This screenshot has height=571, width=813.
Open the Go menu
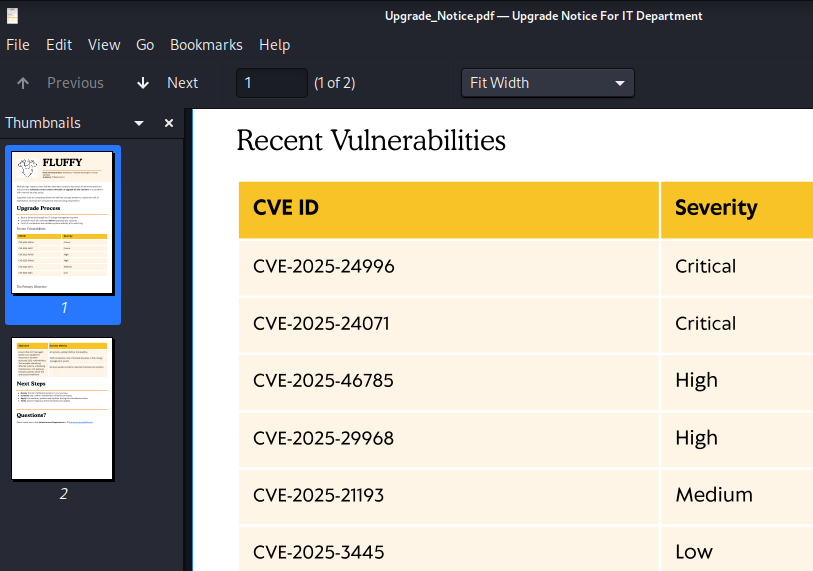(x=145, y=45)
